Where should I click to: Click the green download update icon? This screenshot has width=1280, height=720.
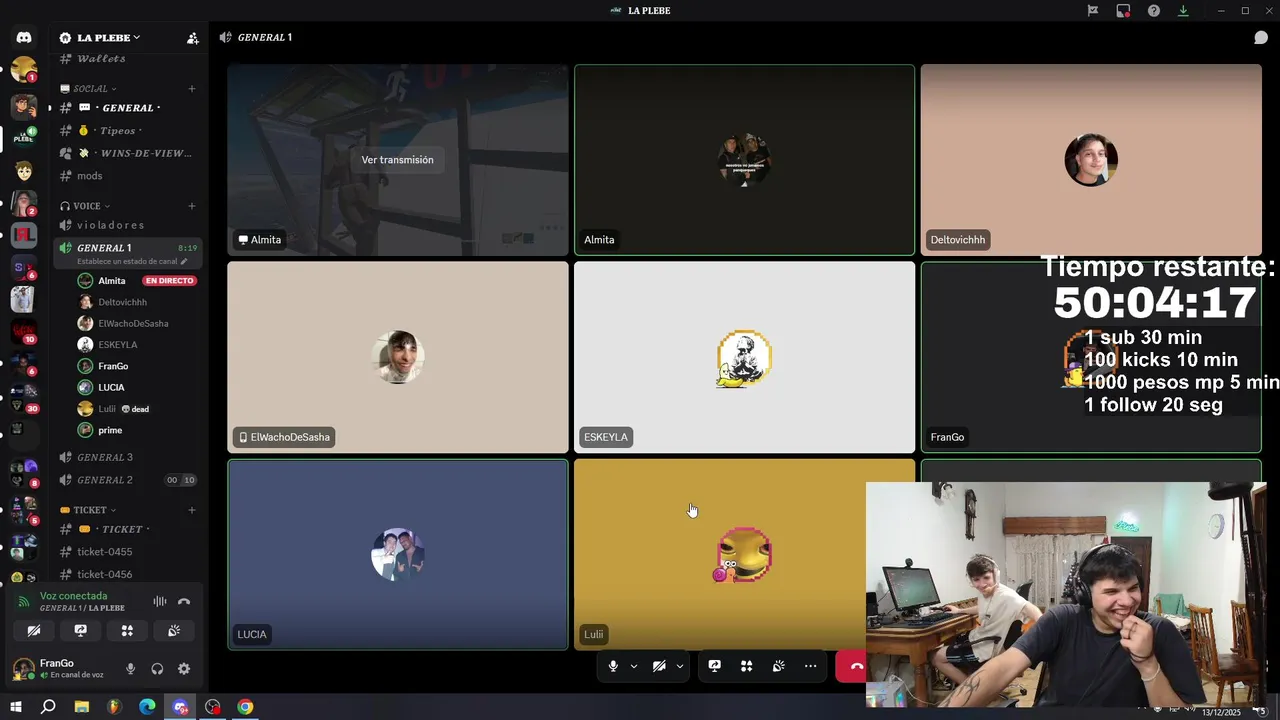pyautogui.click(x=1183, y=11)
